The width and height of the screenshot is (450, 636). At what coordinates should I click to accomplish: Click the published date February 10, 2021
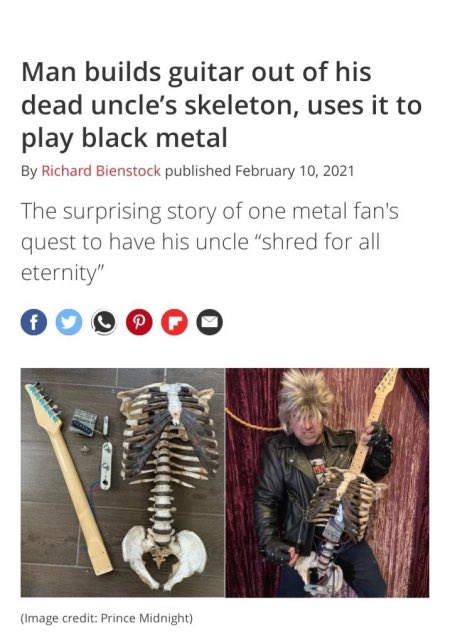pyautogui.click(x=295, y=171)
